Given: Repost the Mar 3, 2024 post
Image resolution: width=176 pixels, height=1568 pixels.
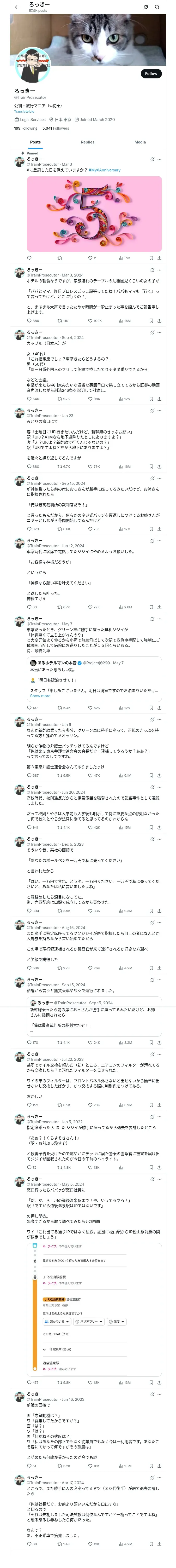Looking at the screenshot, I should click(59, 321).
